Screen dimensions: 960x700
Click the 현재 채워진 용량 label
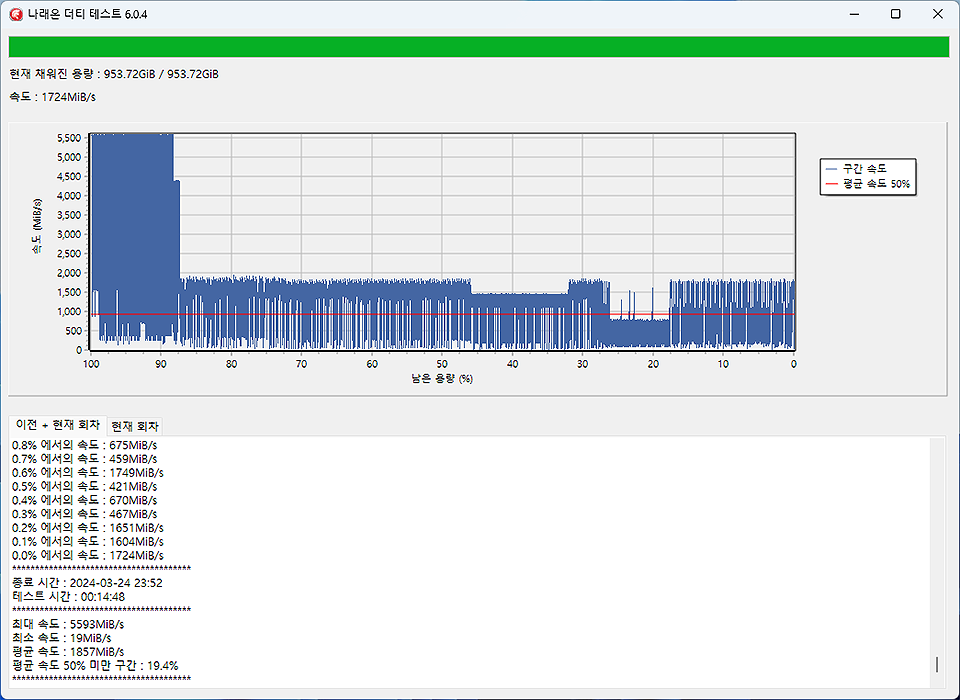pos(113,74)
